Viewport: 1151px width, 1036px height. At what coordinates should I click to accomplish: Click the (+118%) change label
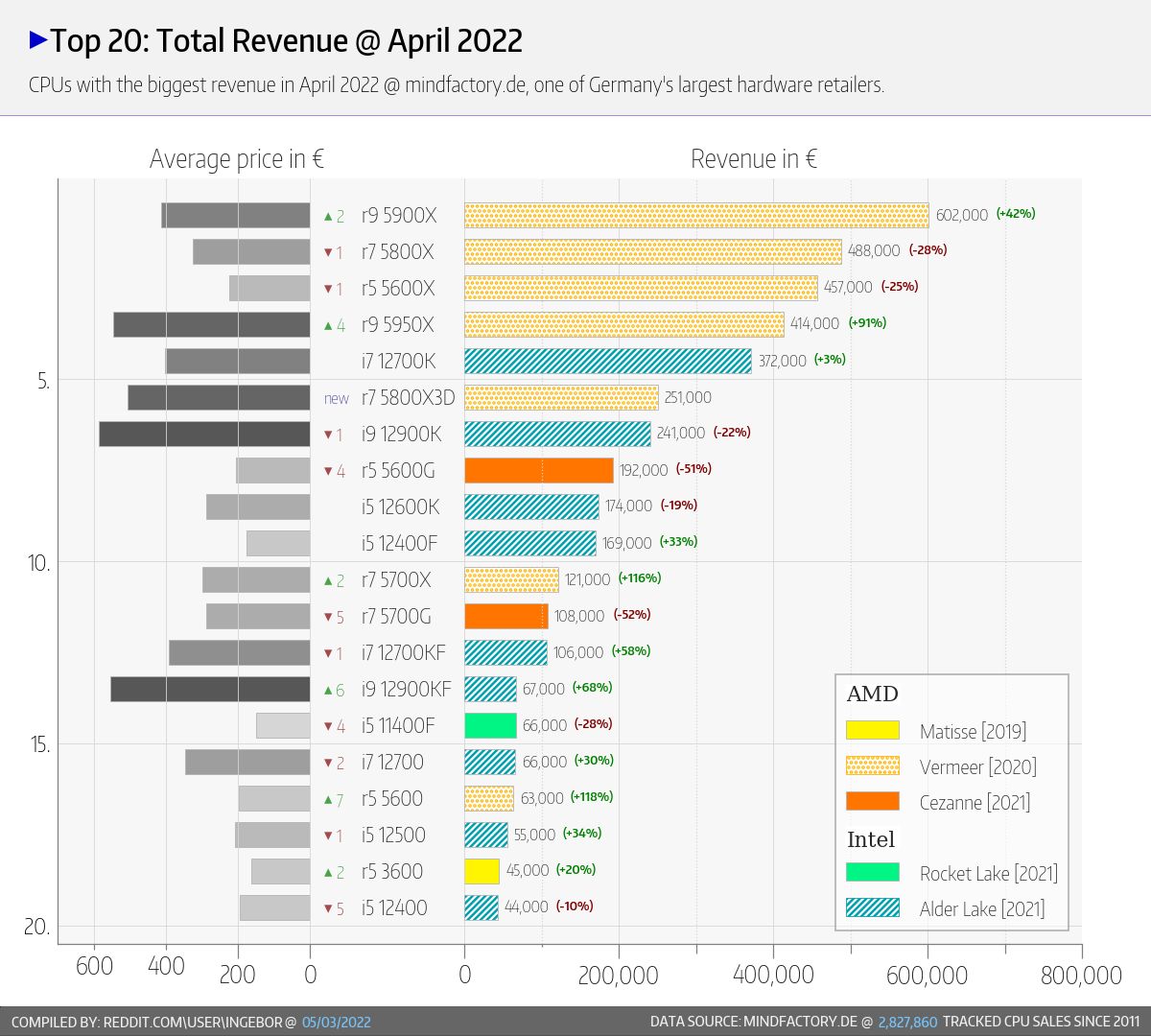pos(592,796)
